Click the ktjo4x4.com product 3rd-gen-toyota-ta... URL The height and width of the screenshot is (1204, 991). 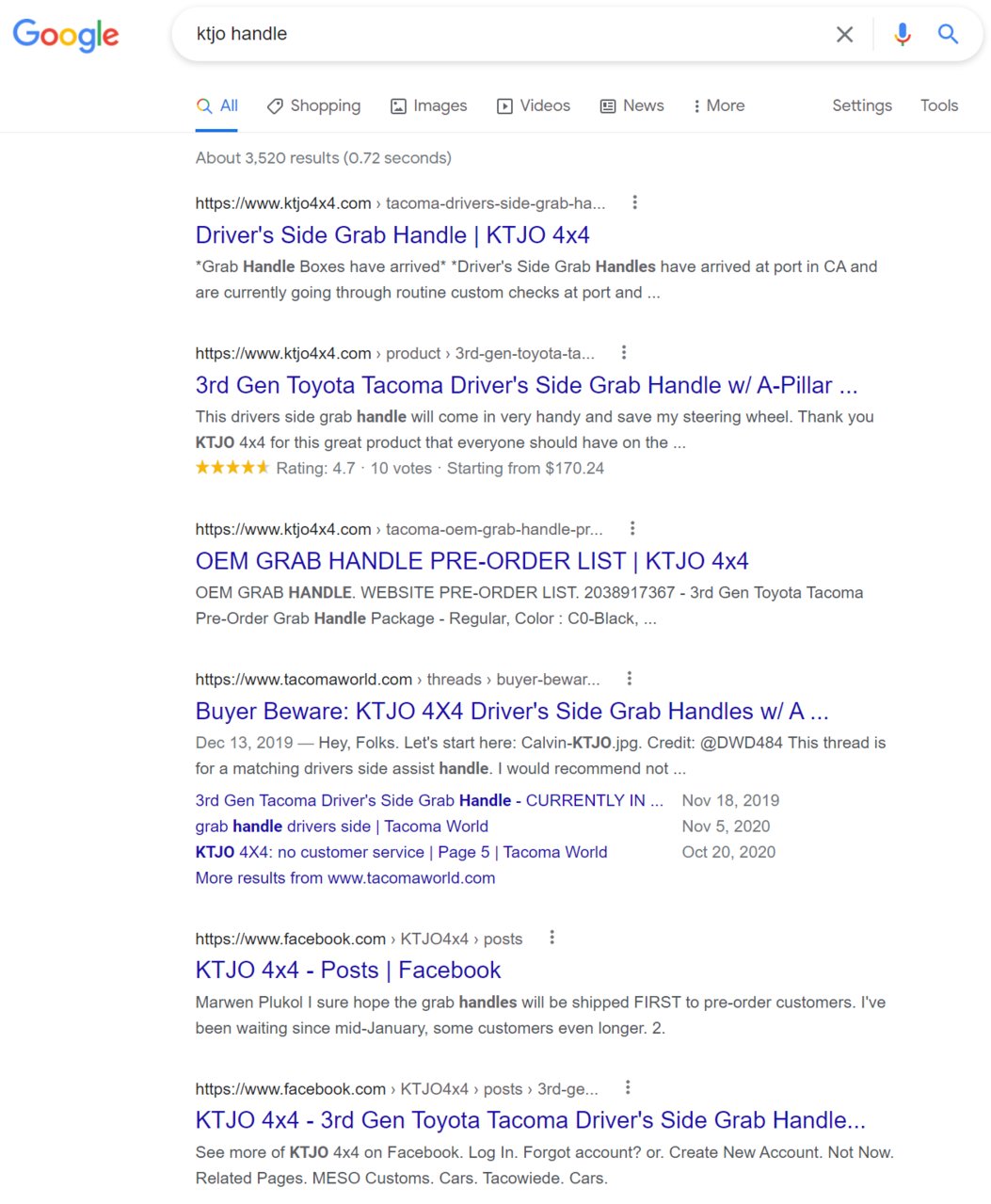click(395, 354)
